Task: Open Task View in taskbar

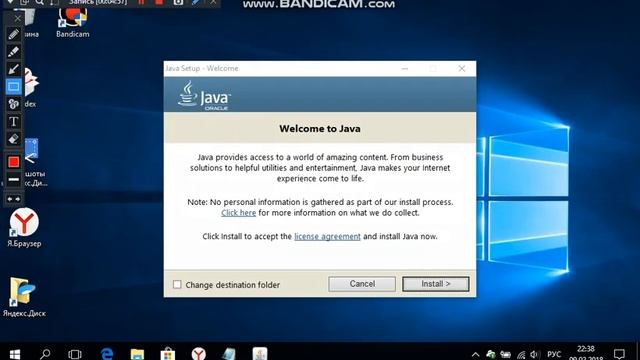Action: click(x=75, y=353)
